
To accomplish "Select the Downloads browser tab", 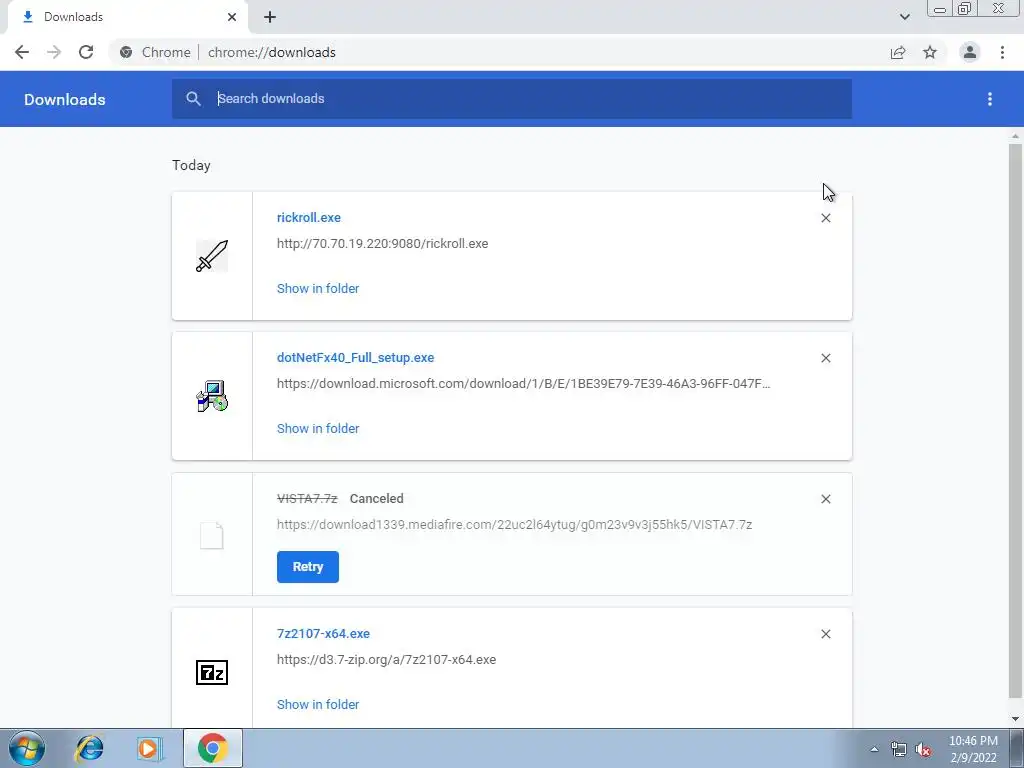I will tap(127, 17).
